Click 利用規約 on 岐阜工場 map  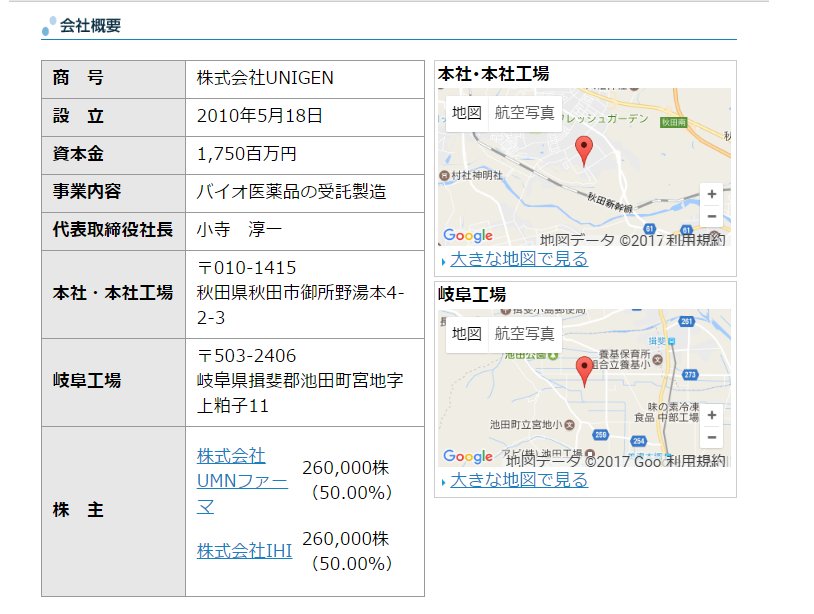[x=695, y=460]
